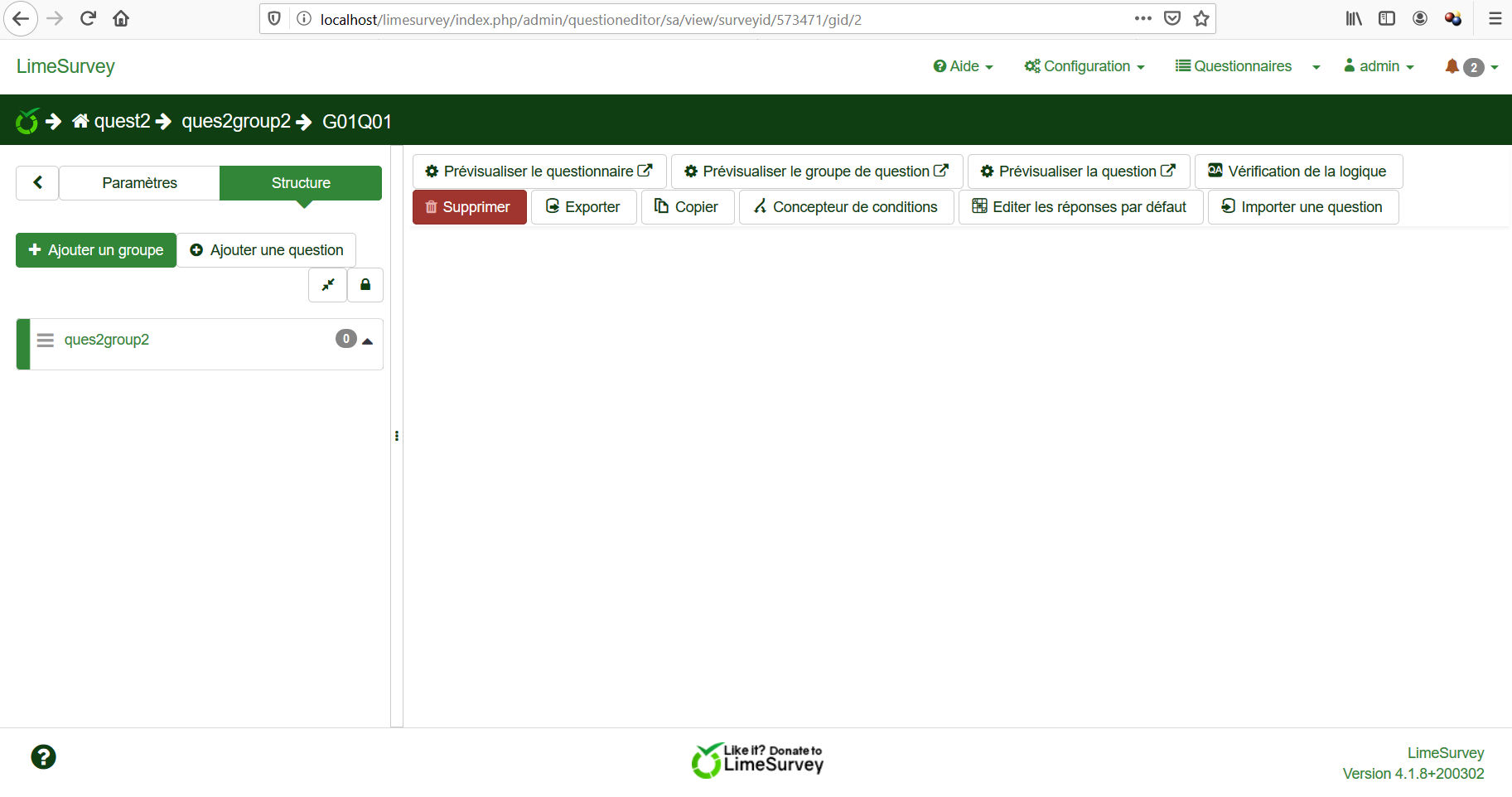Screen dimensions: 1512x797
Task: Select the ques2group2 group
Action: click(x=107, y=340)
